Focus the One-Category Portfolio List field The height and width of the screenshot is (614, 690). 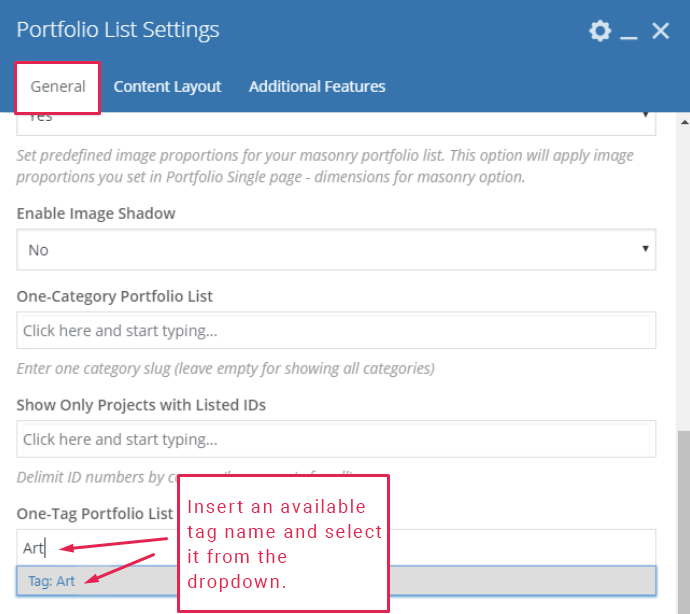336,330
